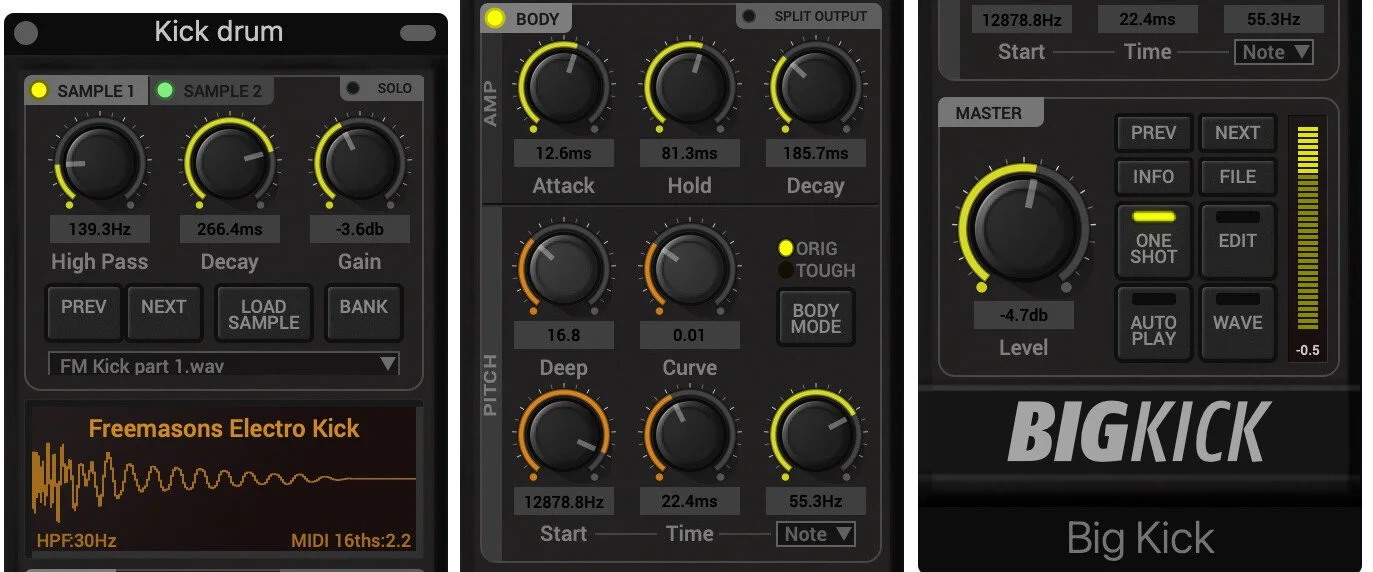Click the Gain knob
This screenshot has height=572, width=1373.
coord(359,164)
